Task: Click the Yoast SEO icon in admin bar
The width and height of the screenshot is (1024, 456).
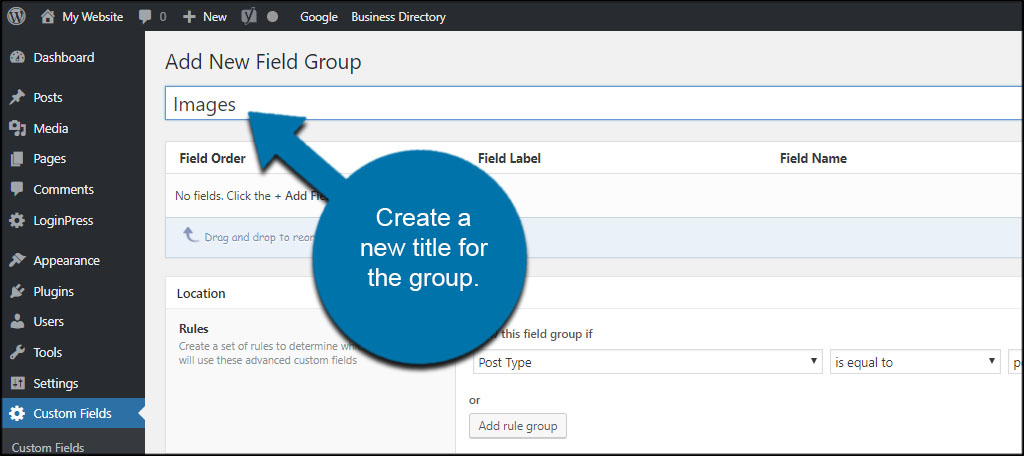Action: [250, 17]
